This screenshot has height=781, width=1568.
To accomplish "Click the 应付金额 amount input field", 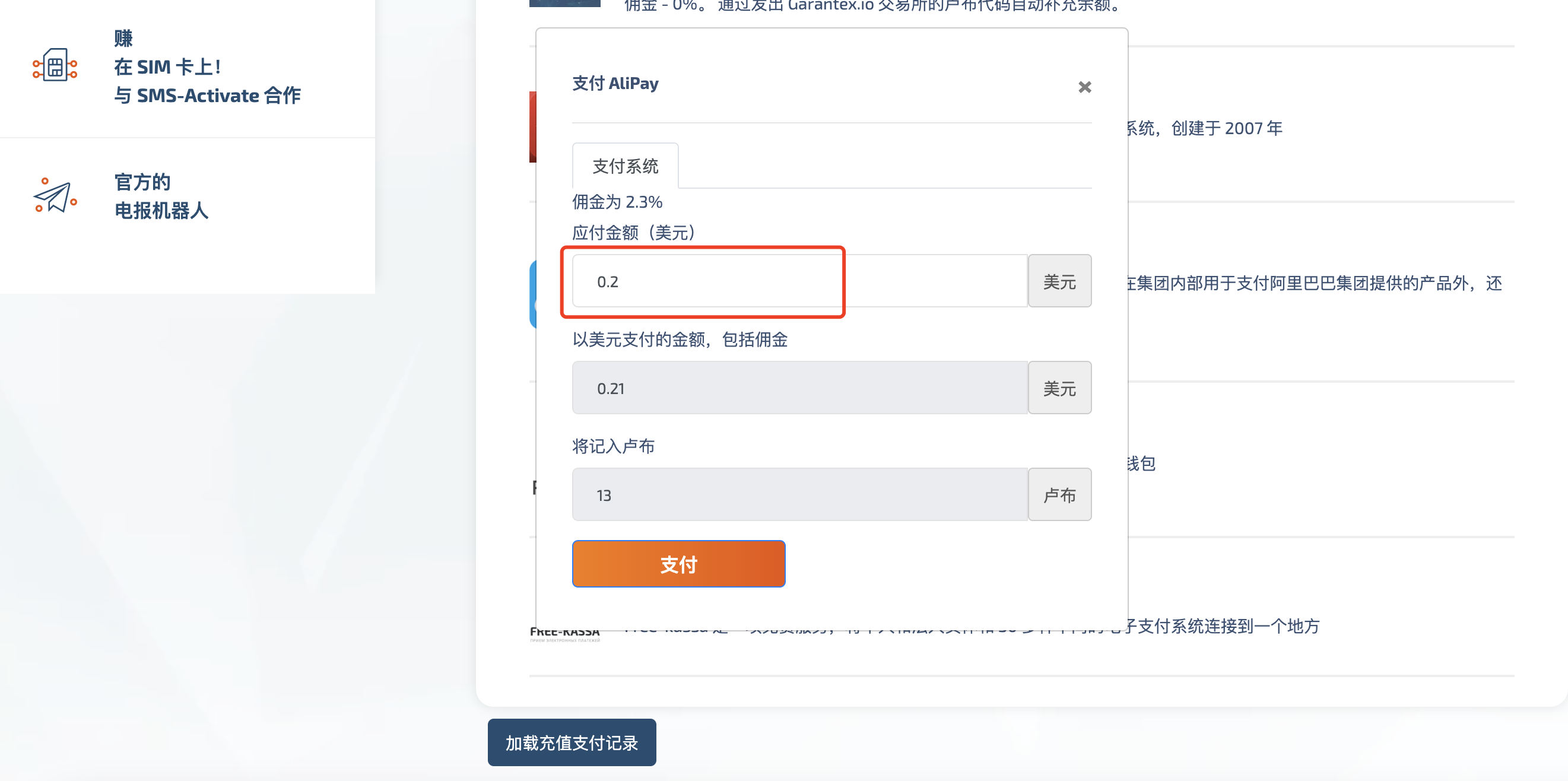I will [x=800, y=281].
